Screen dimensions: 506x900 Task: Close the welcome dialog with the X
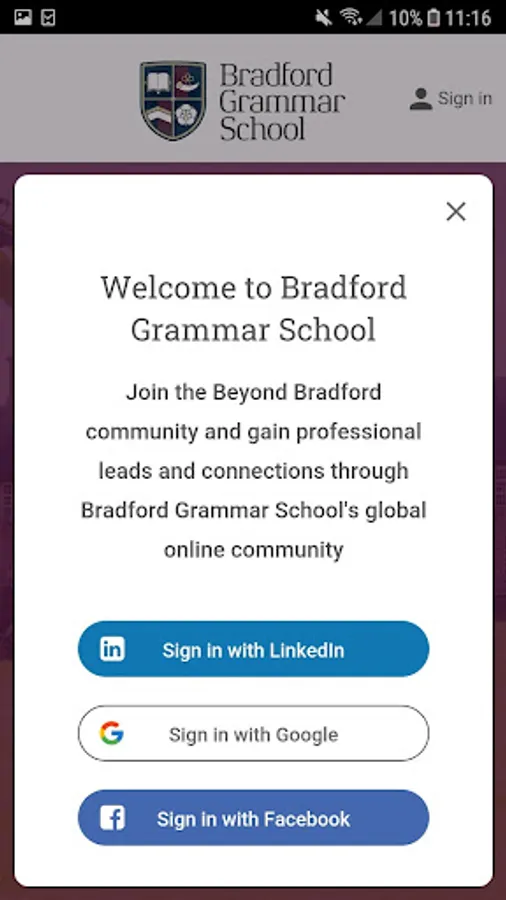(456, 212)
